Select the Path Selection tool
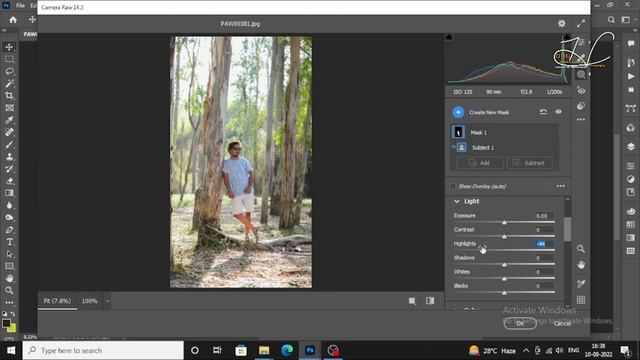 point(9,254)
